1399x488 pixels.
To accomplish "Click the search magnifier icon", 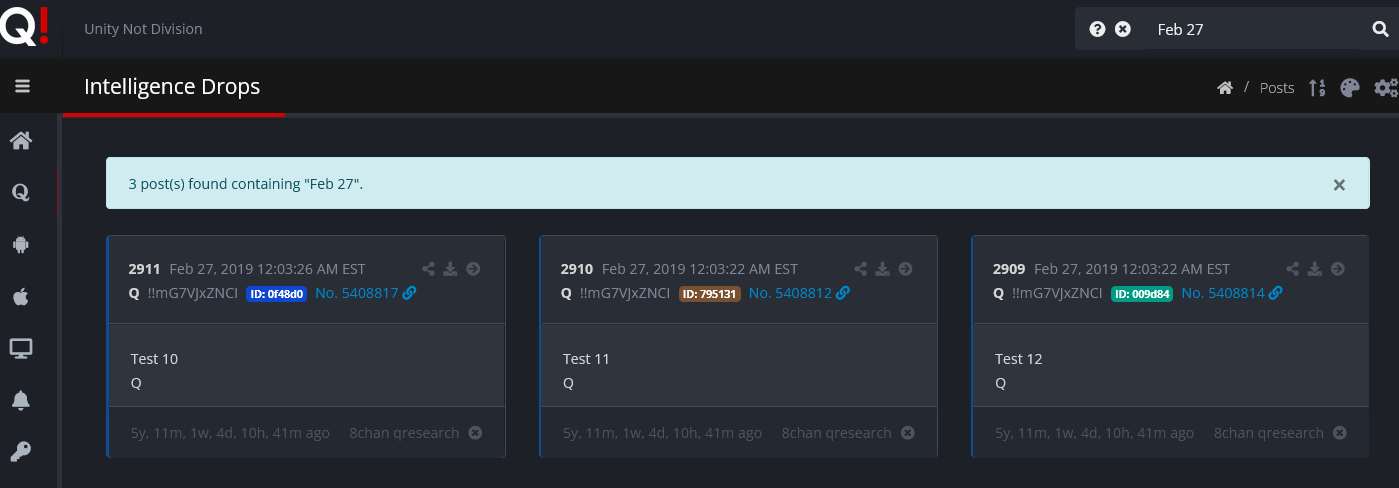I will (x=1380, y=30).
